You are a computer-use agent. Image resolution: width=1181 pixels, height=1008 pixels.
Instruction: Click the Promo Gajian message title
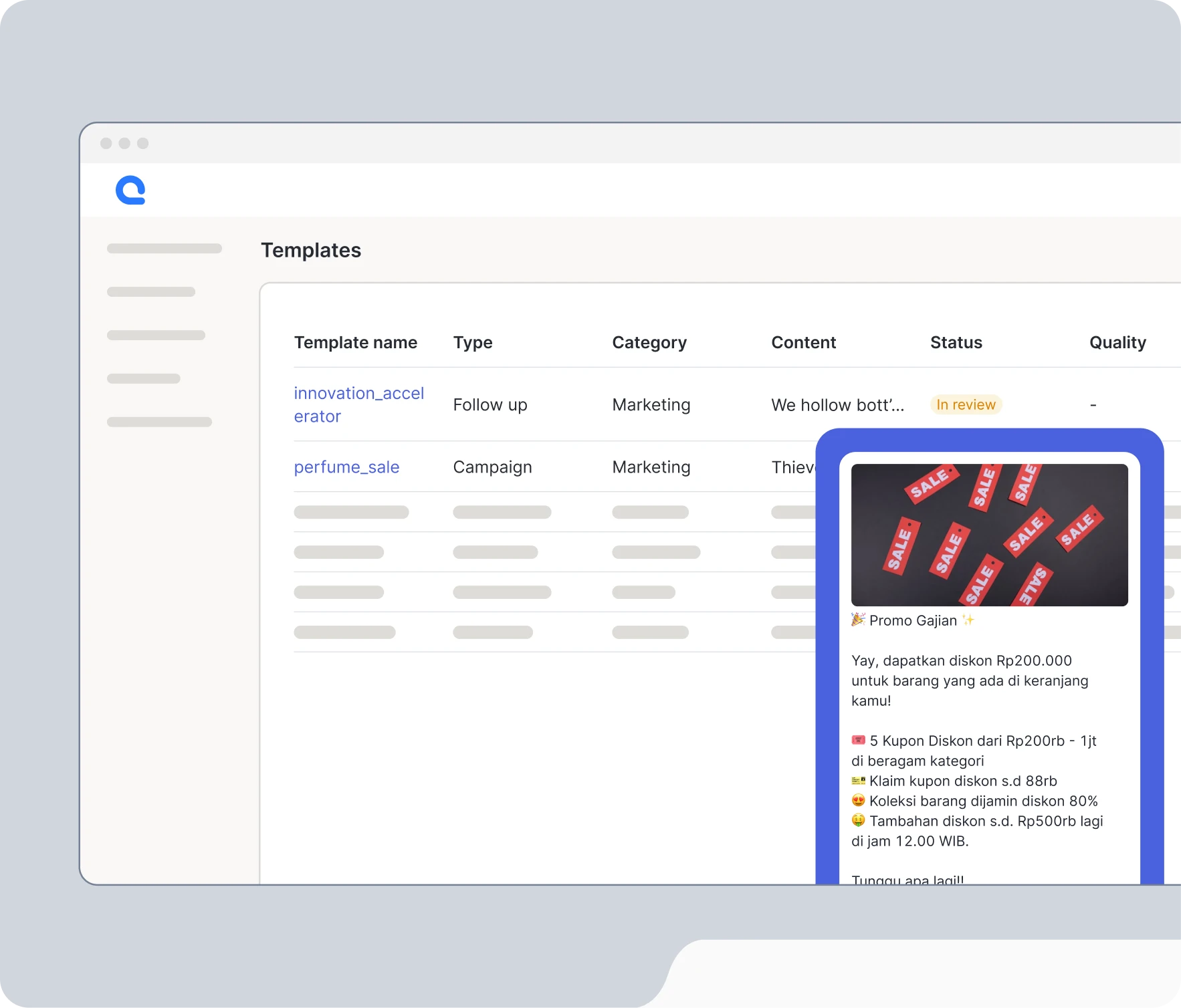tap(913, 620)
